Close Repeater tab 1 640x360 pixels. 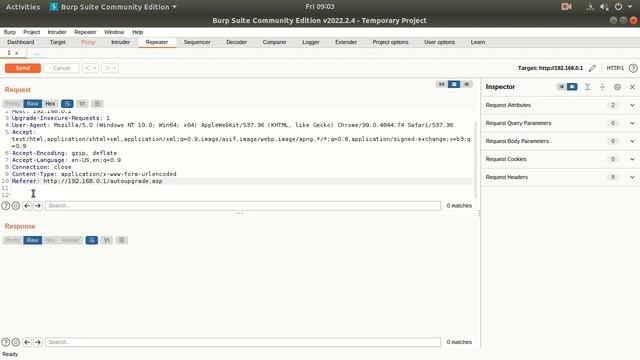pyautogui.click(x=17, y=53)
